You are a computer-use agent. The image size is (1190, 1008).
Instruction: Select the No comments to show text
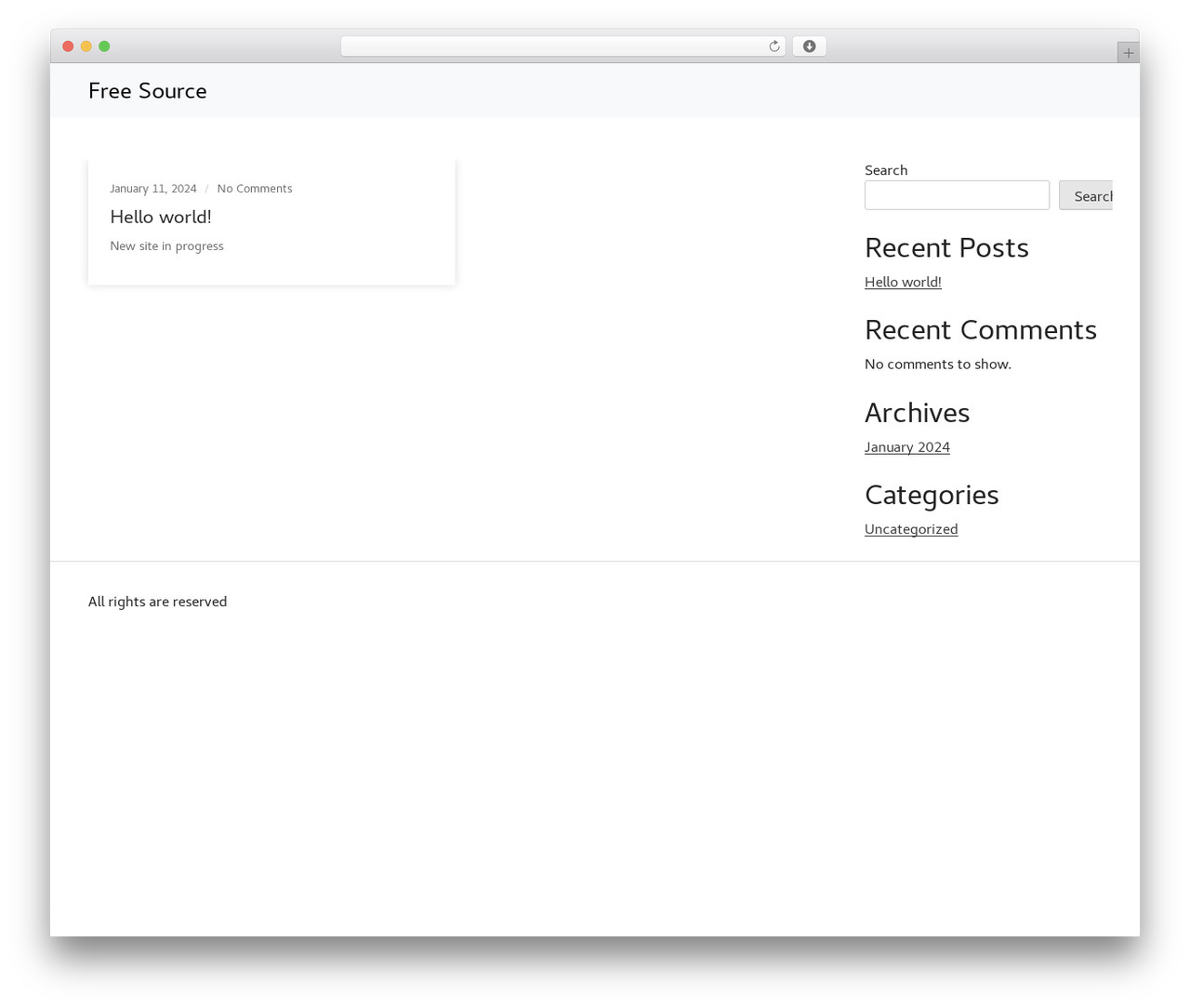pyautogui.click(x=938, y=365)
